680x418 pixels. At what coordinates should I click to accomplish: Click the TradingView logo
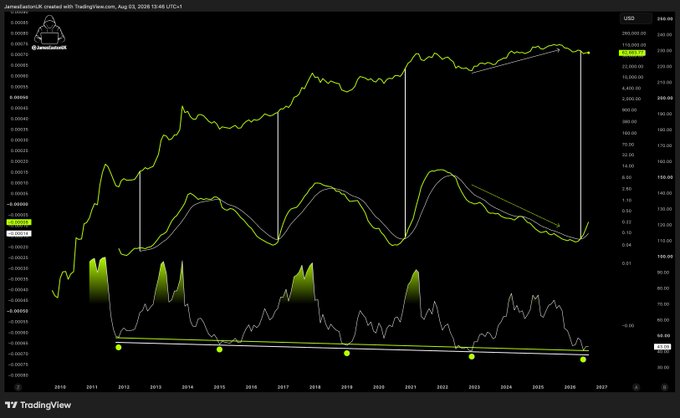point(38,405)
